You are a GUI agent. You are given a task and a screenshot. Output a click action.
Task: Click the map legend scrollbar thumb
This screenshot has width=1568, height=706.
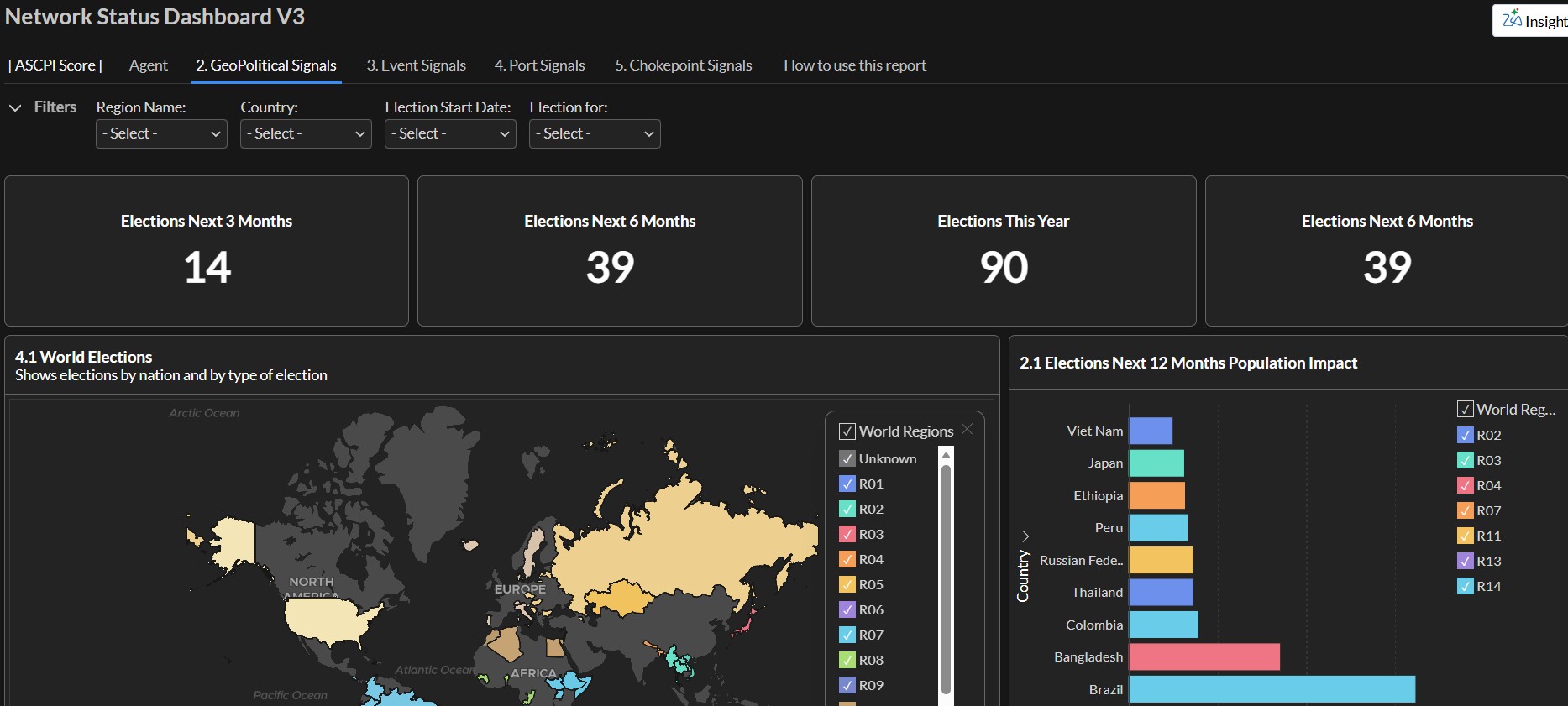click(x=946, y=579)
